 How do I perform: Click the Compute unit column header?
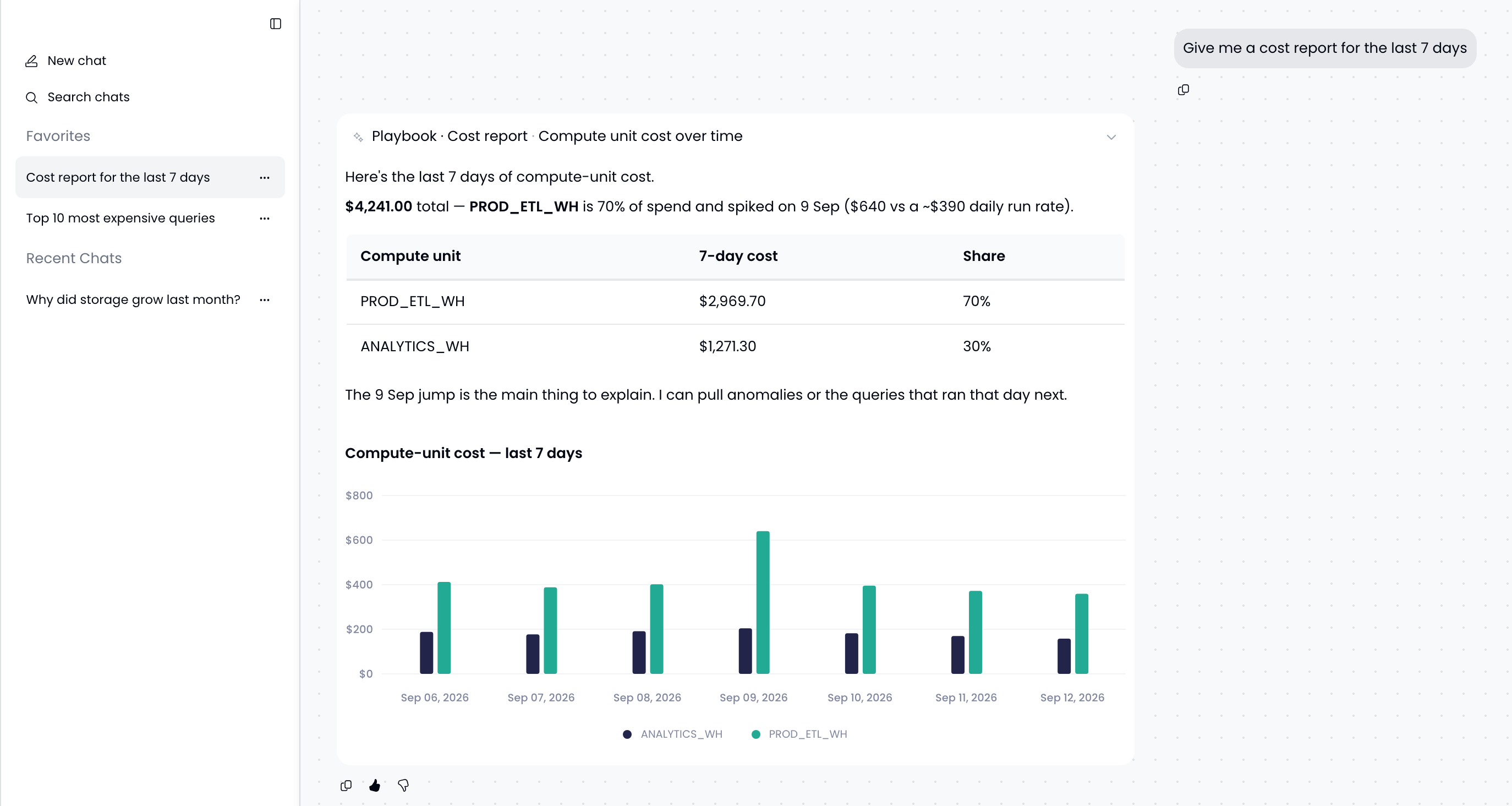pos(410,256)
